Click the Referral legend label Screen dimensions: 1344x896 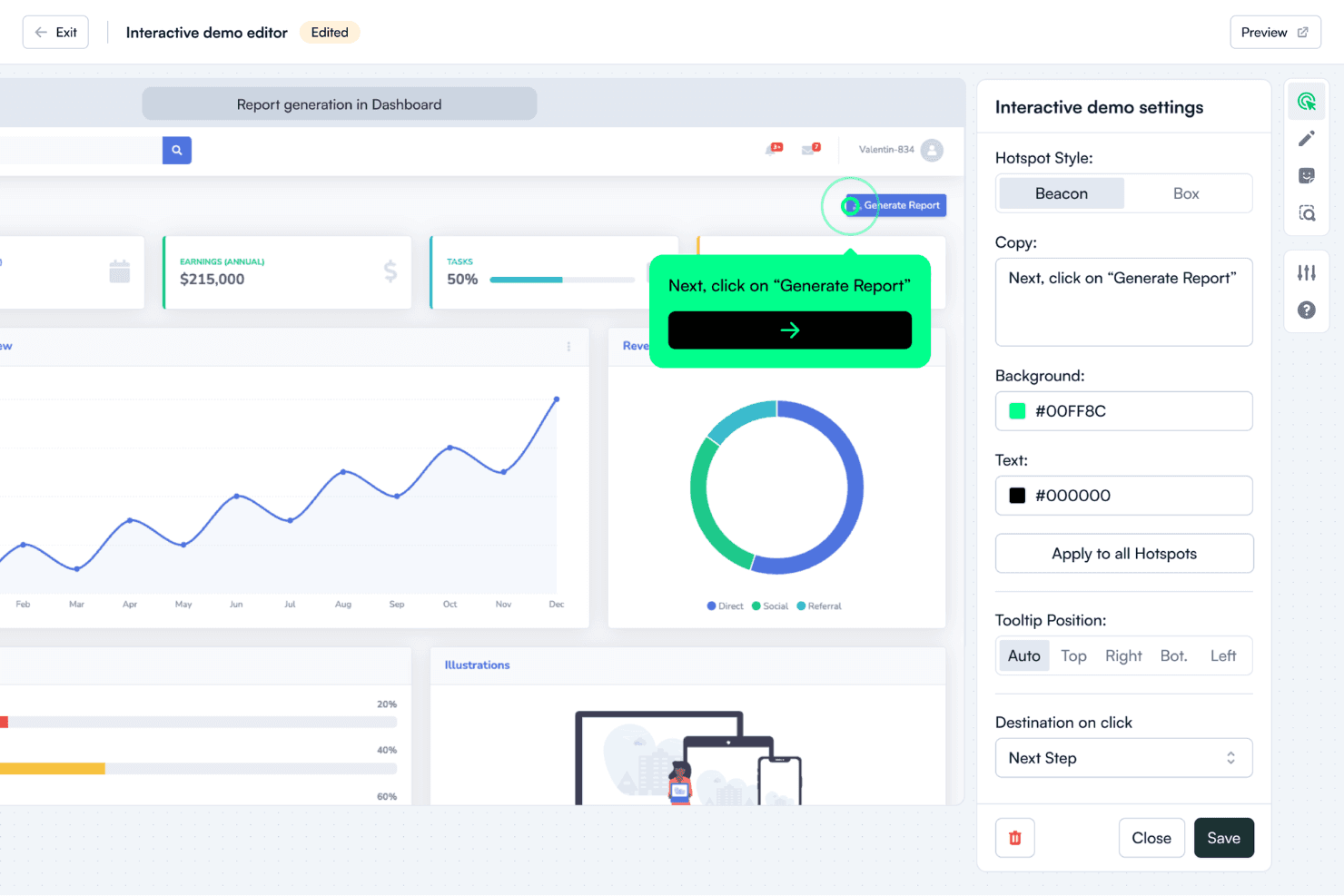pyautogui.click(x=825, y=606)
